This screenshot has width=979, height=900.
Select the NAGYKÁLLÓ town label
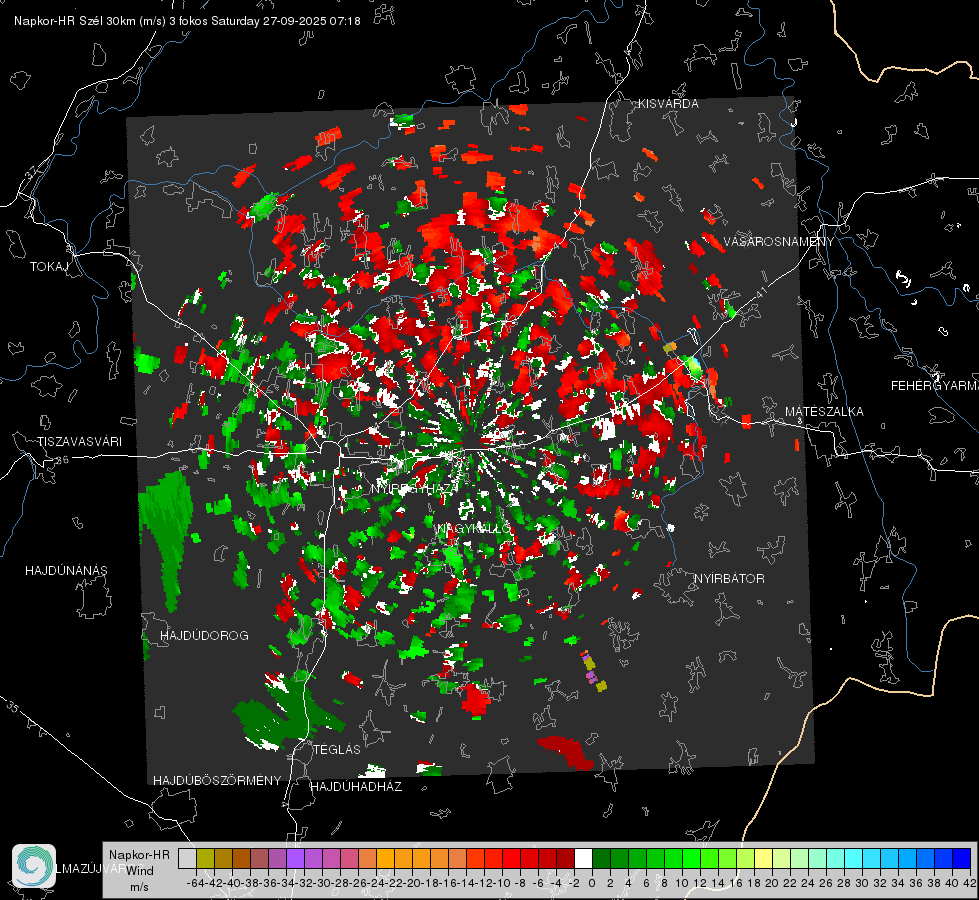[x=473, y=529]
